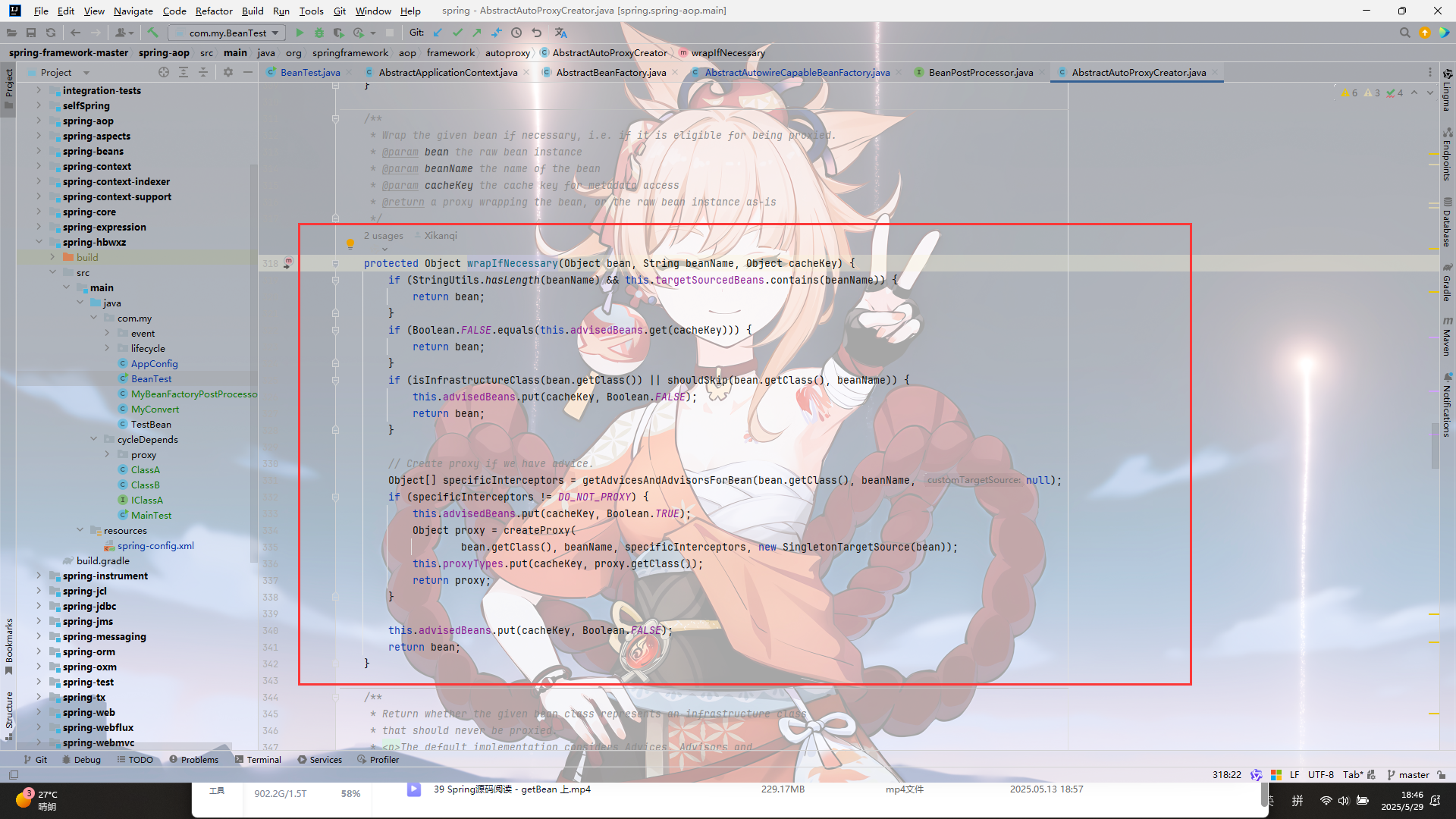1456x819 pixels.
Task: Open Git history clock icon
Action: [516, 33]
